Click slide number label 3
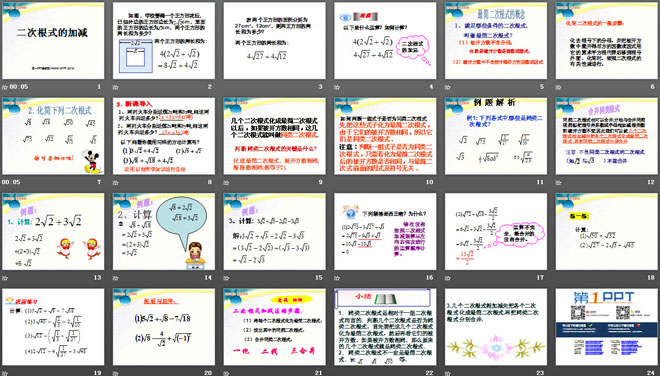 click(320, 87)
